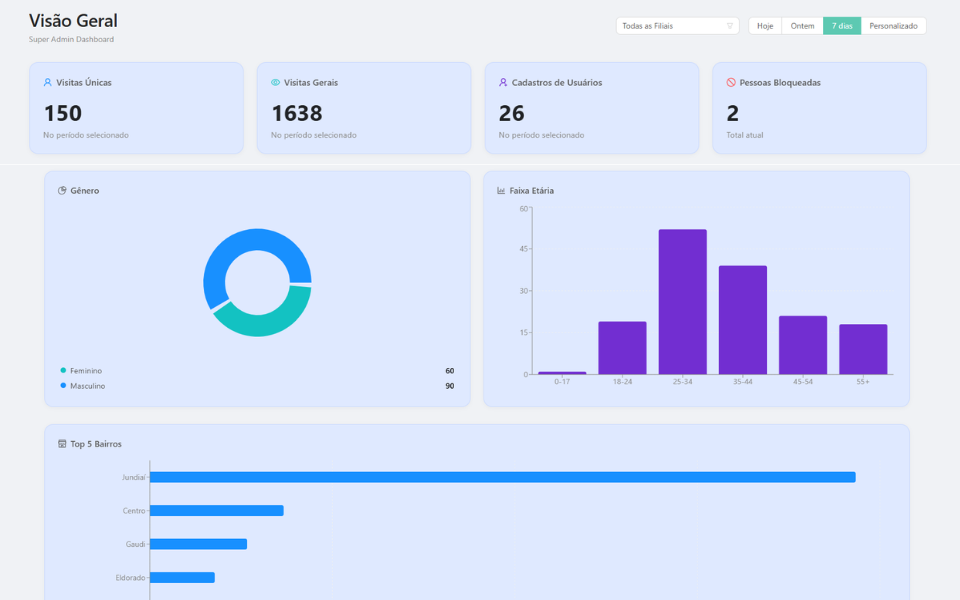Select the 7 dias filter
The image size is (960, 600).
tap(841, 25)
